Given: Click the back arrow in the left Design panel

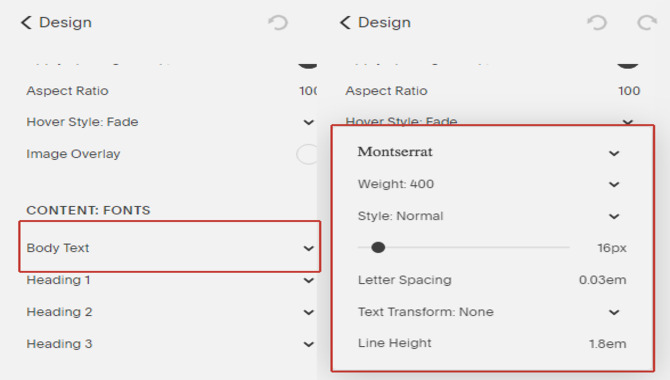Looking at the screenshot, I should click(26, 23).
